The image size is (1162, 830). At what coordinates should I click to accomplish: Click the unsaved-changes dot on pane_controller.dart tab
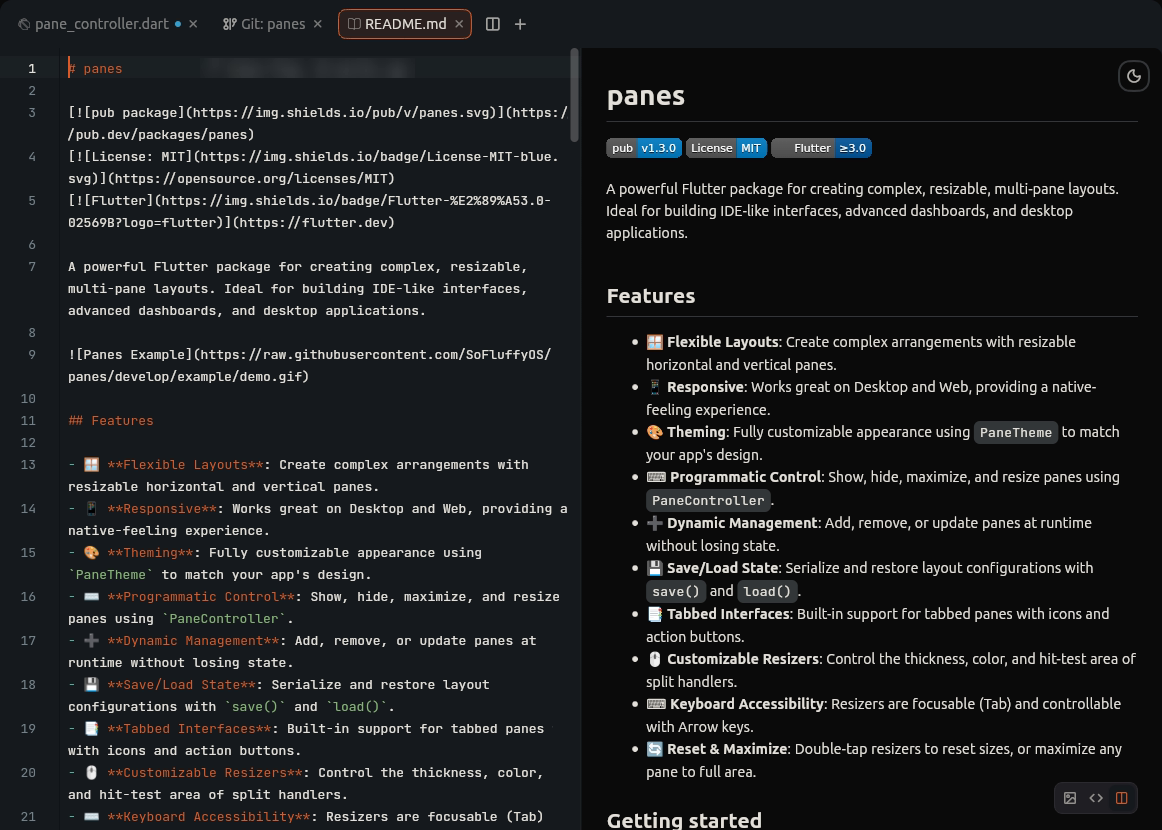(178, 24)
